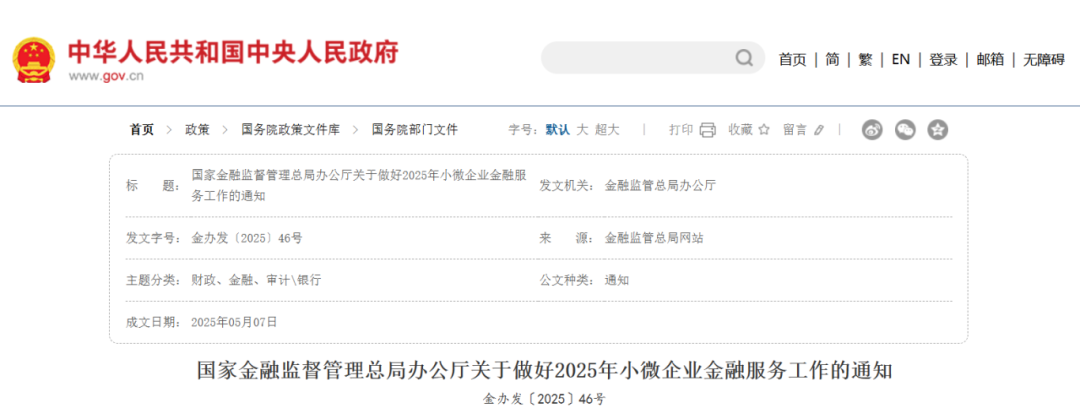This screenshot has height=414, width=1080.
Task: Go to 政策 breadcrumb
Action: (x=197, y=130)
